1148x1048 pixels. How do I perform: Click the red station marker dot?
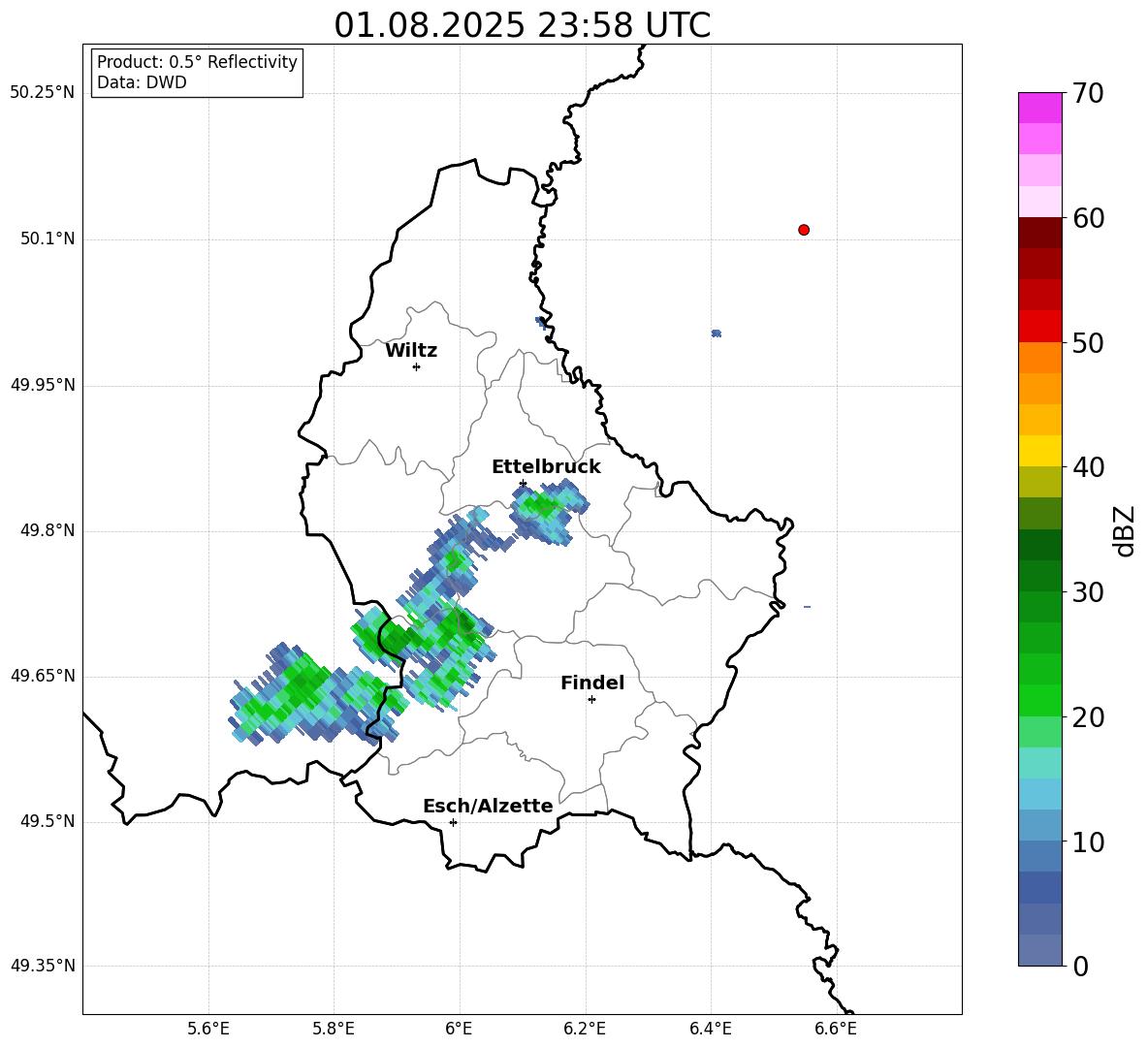pos(804,230)
